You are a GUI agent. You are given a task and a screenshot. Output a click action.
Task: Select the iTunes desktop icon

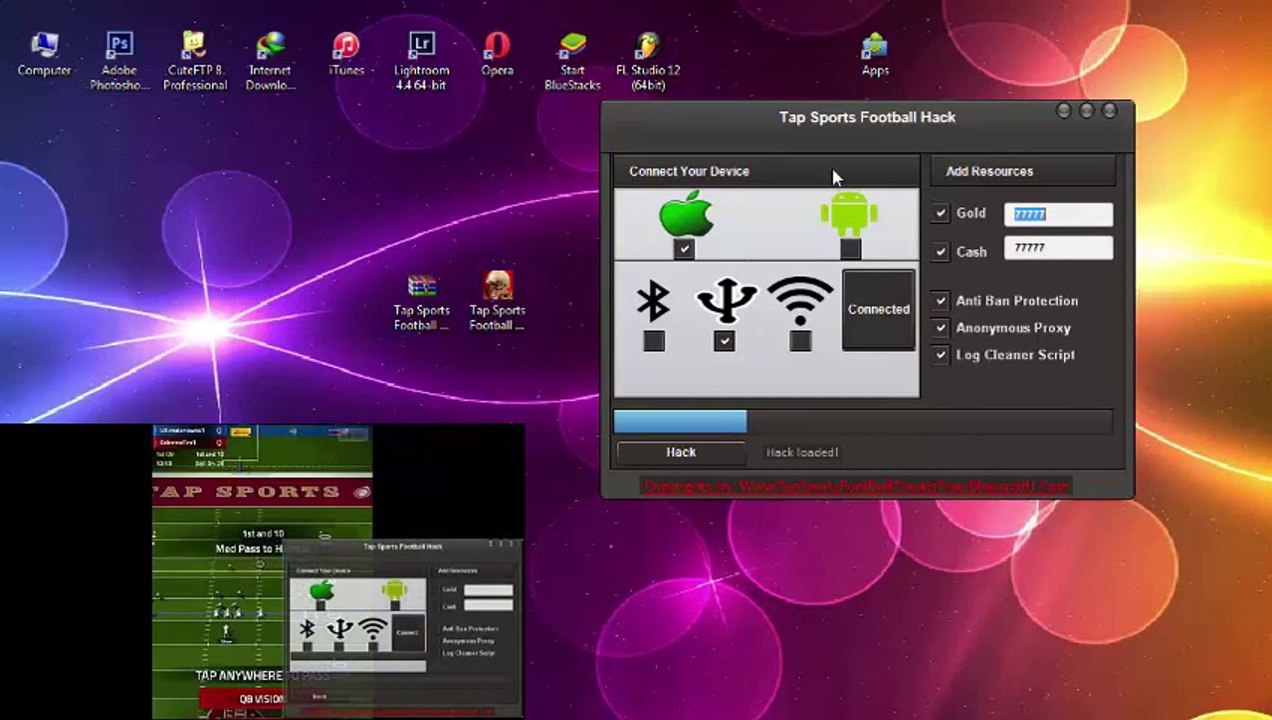tap(346, 55)
